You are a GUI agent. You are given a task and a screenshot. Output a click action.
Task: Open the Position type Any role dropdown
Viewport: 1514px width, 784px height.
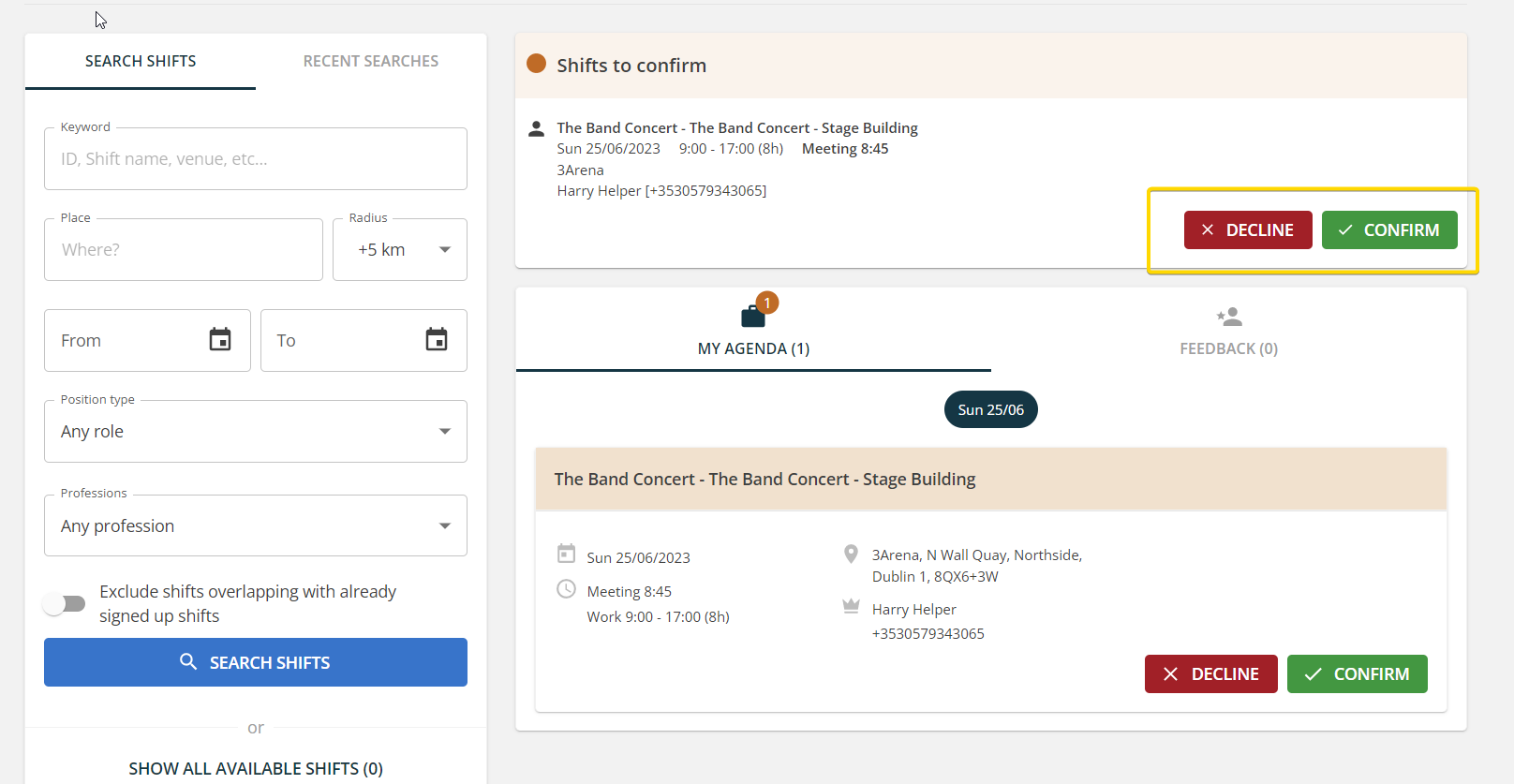tap(256, 432)
